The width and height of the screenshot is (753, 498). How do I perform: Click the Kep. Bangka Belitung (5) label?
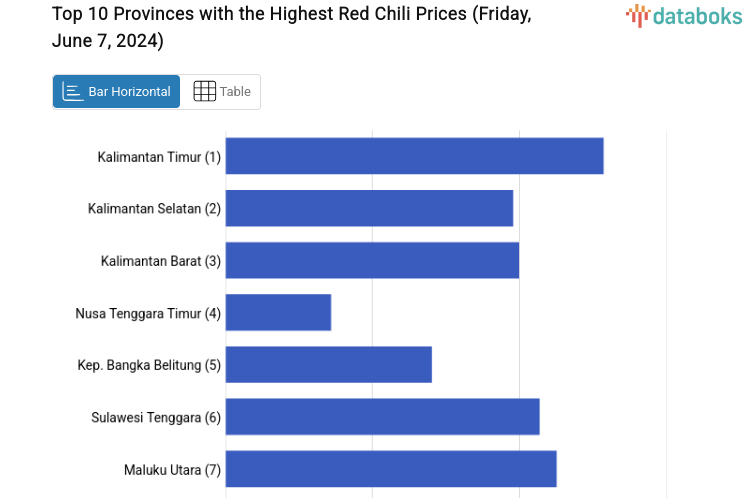tap(149, 365)
